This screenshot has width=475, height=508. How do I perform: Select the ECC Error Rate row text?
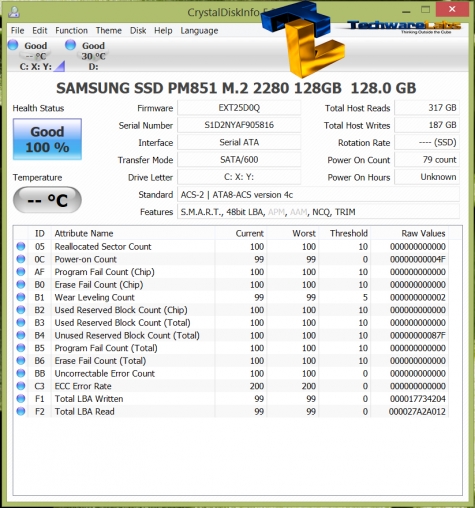pyautogui.click(x=83, y=386)
